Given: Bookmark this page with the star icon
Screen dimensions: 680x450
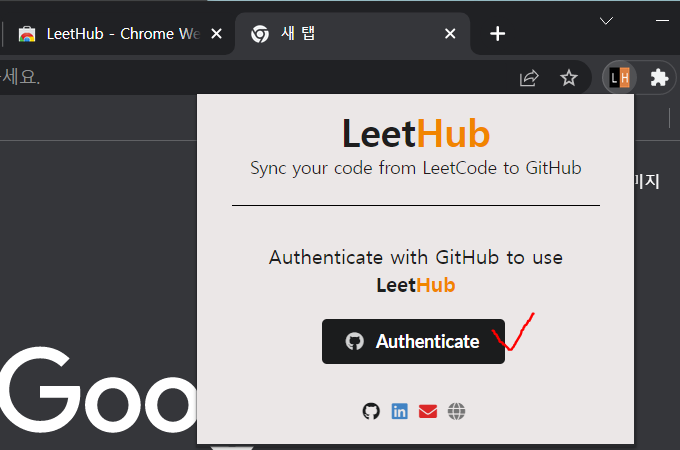Looking at the screenshot, I should tap(569, 78).
